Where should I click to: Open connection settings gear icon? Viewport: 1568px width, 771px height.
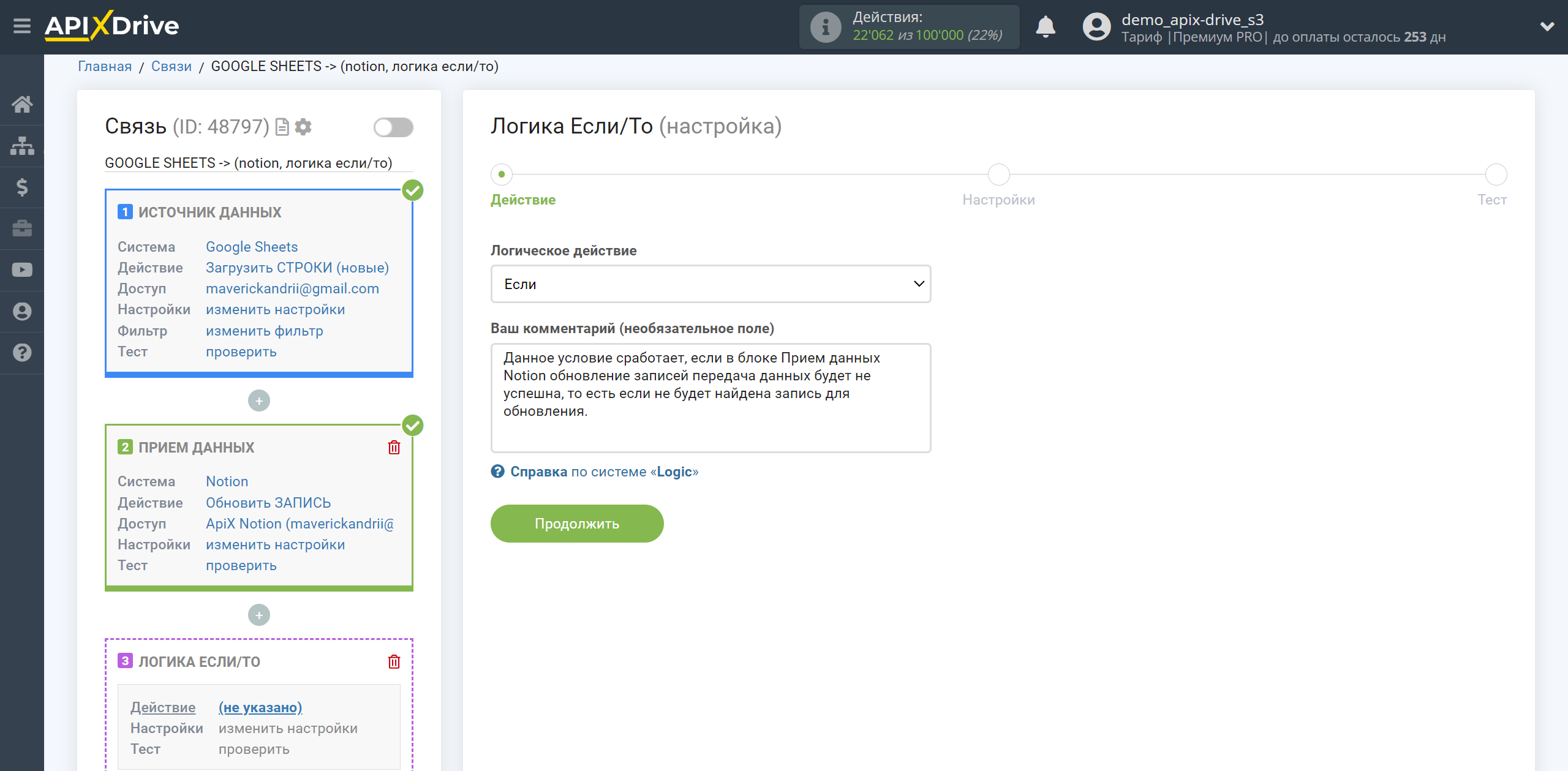point(303,127)
